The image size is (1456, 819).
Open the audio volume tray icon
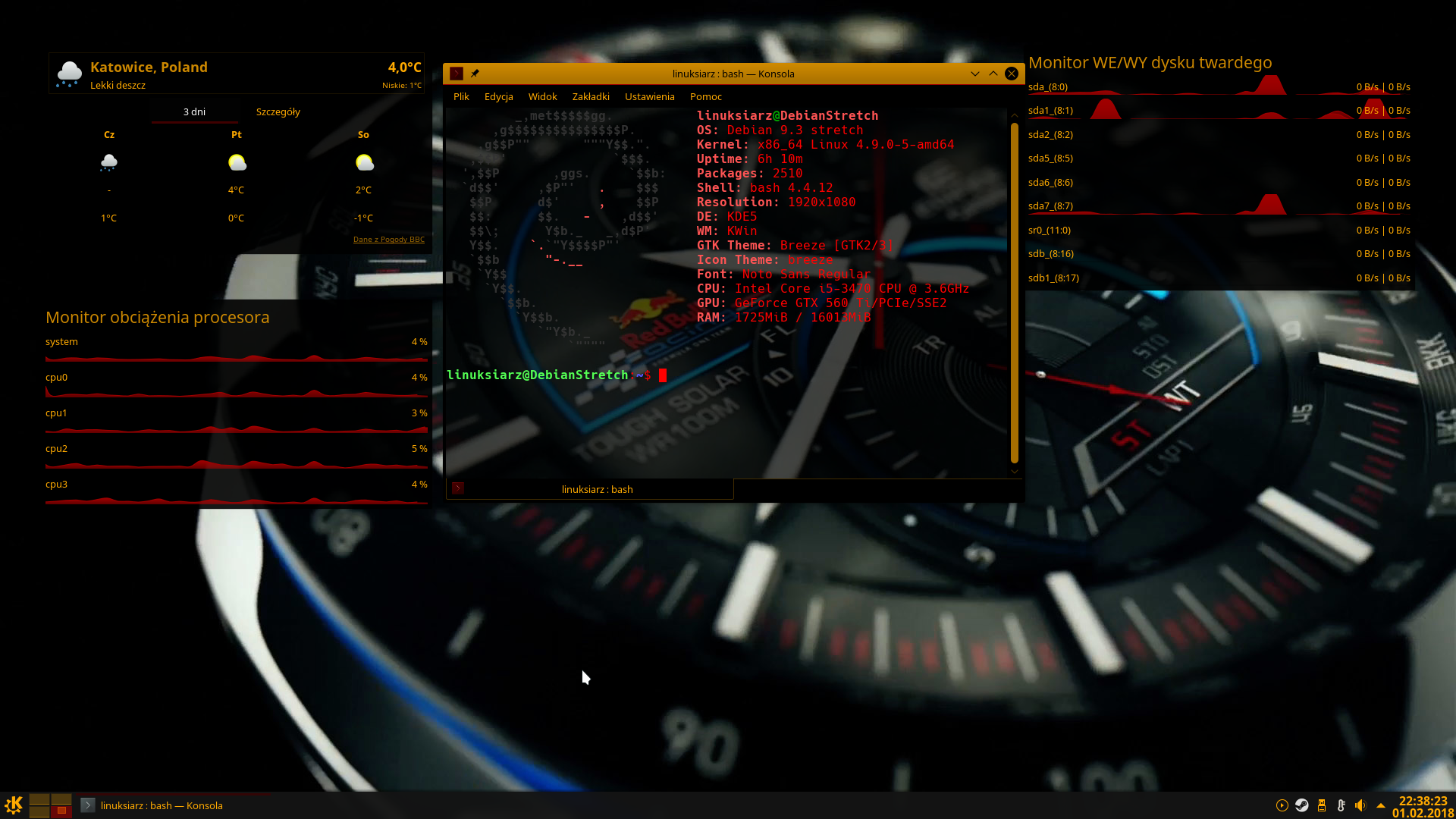[x=1360, y=805]
